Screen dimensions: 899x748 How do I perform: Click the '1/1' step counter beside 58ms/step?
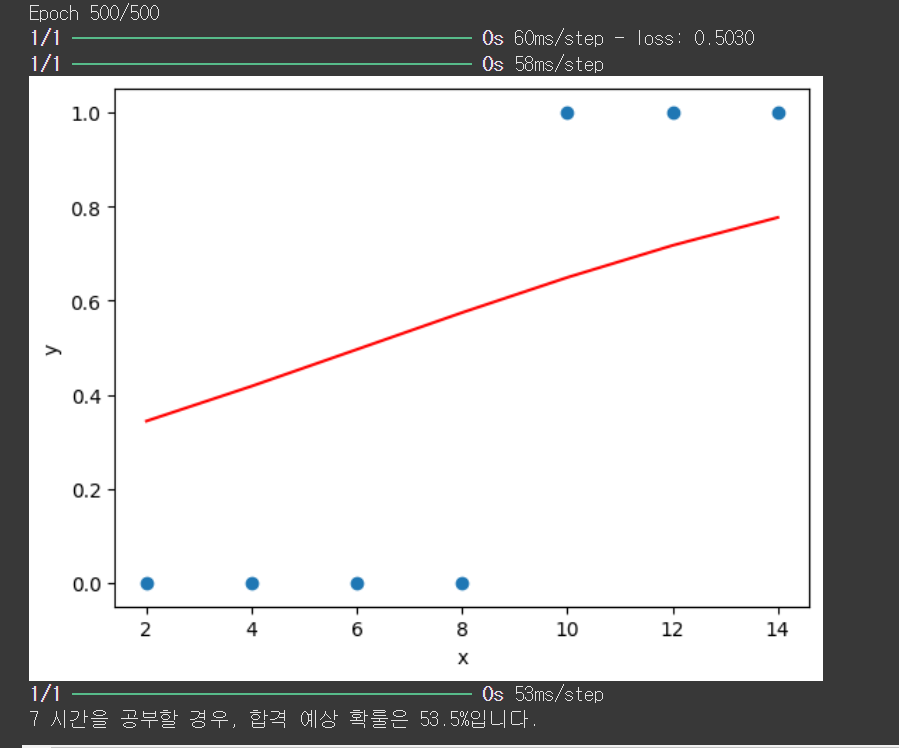coord(45,64)
